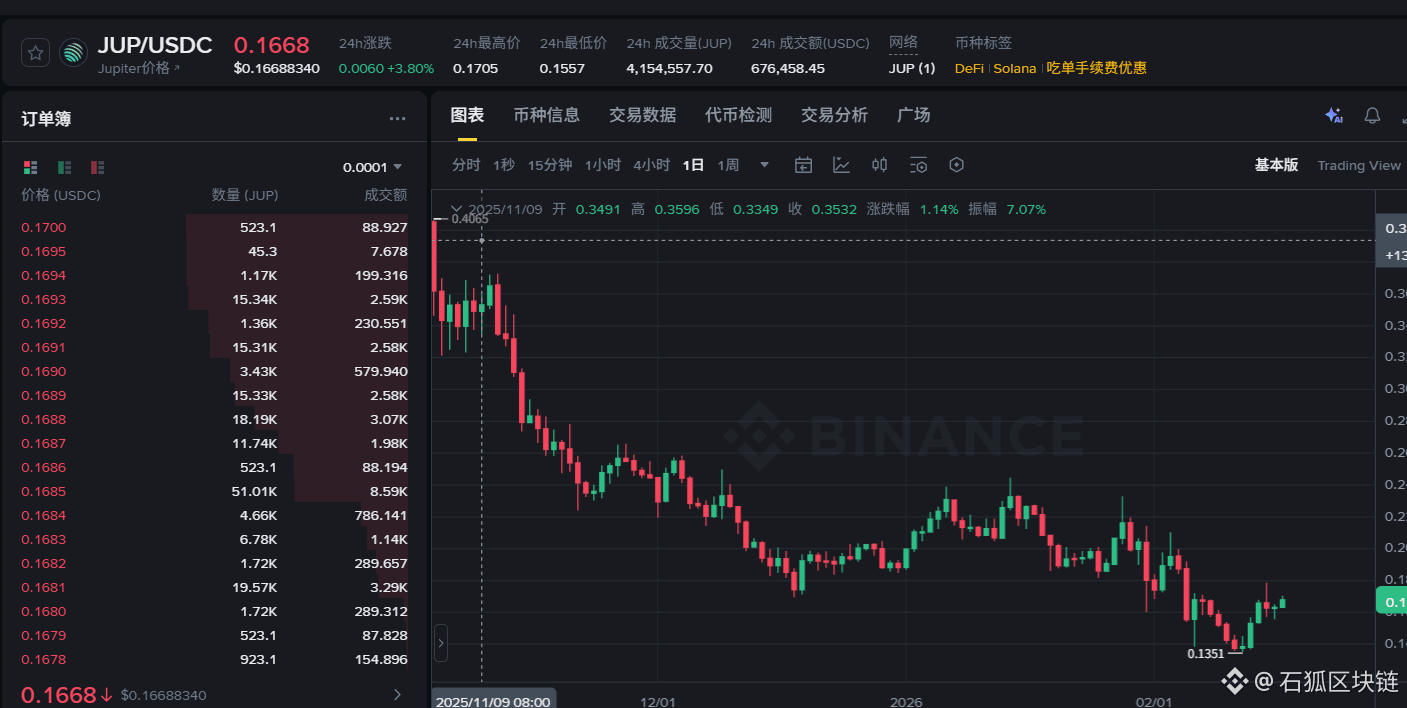Open the technical indicators line-chart icon
Image resolution: width=1407 pixels, height=708 pixels.
click(x=841, y=165)
